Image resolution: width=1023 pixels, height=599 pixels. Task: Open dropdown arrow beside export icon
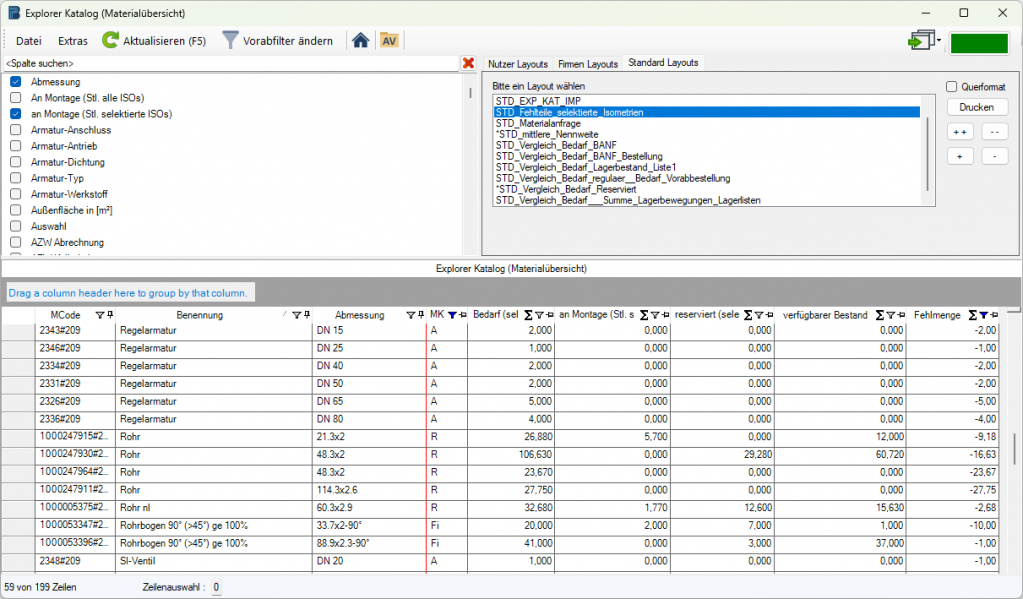click(x=940, y=42)
